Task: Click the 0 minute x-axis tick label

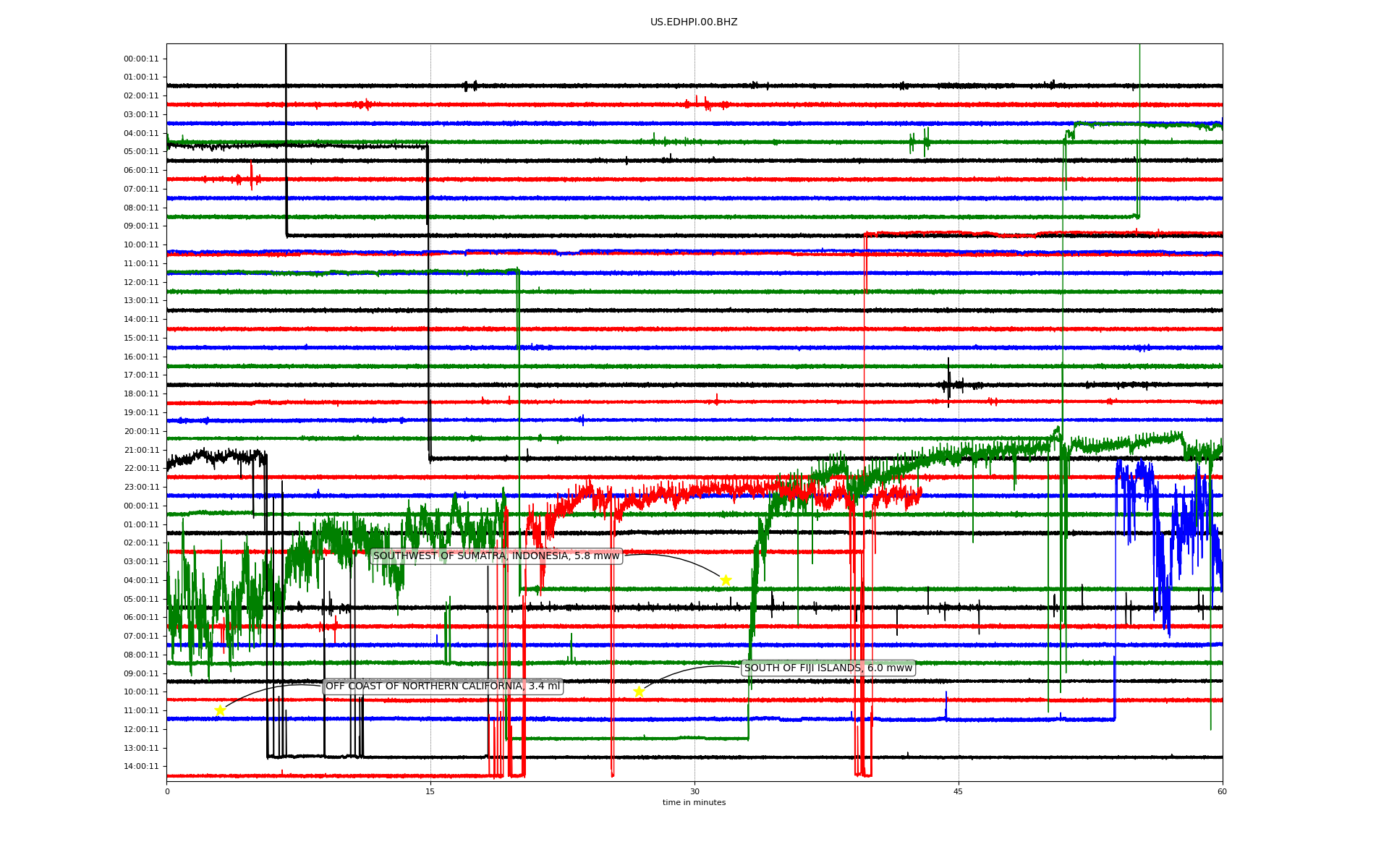Action: pos(167,791)
